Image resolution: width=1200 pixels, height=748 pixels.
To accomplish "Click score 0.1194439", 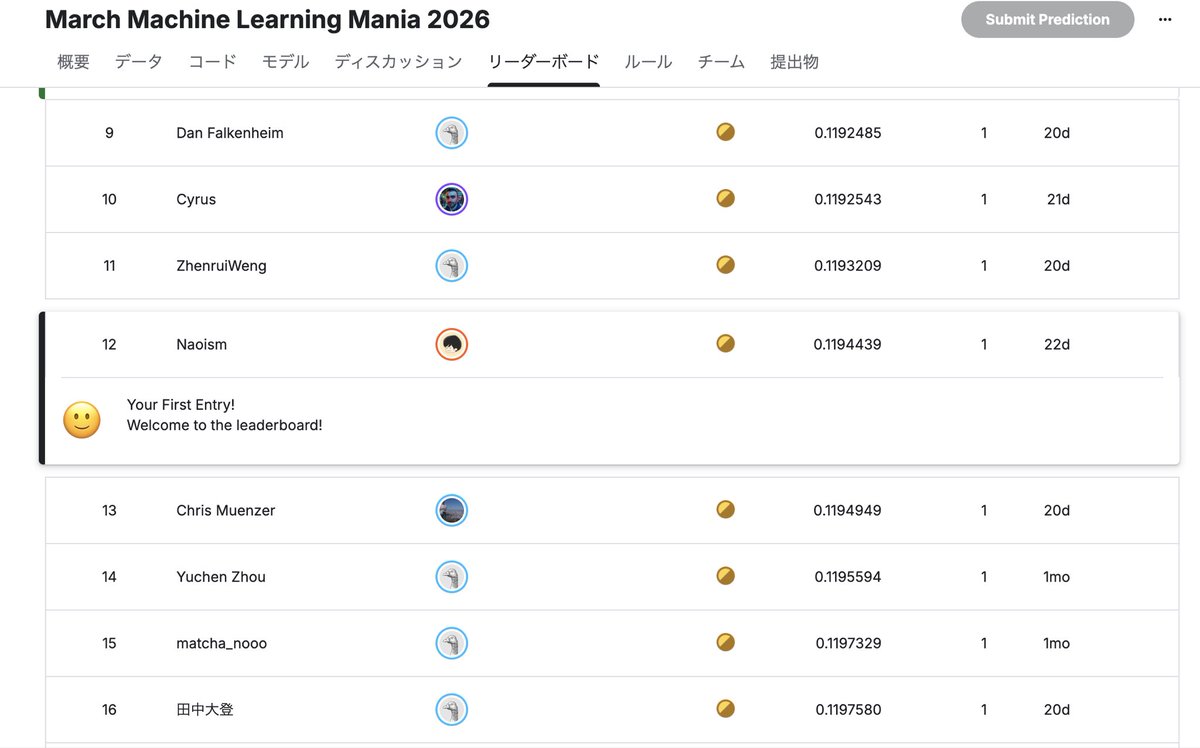I will click(847, 345).
